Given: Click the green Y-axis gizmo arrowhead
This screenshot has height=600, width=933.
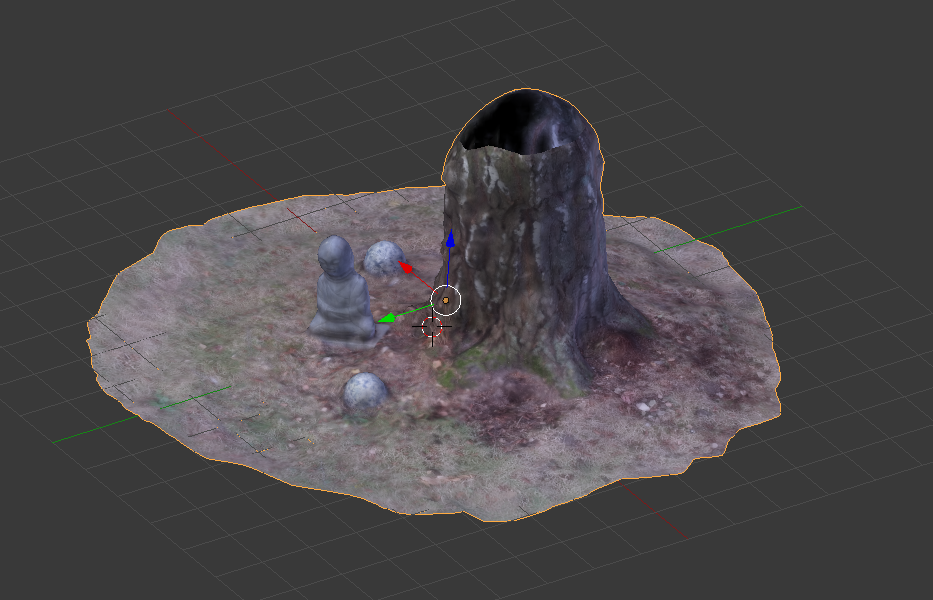Looking at the screenshot, I should coord(386,318).
